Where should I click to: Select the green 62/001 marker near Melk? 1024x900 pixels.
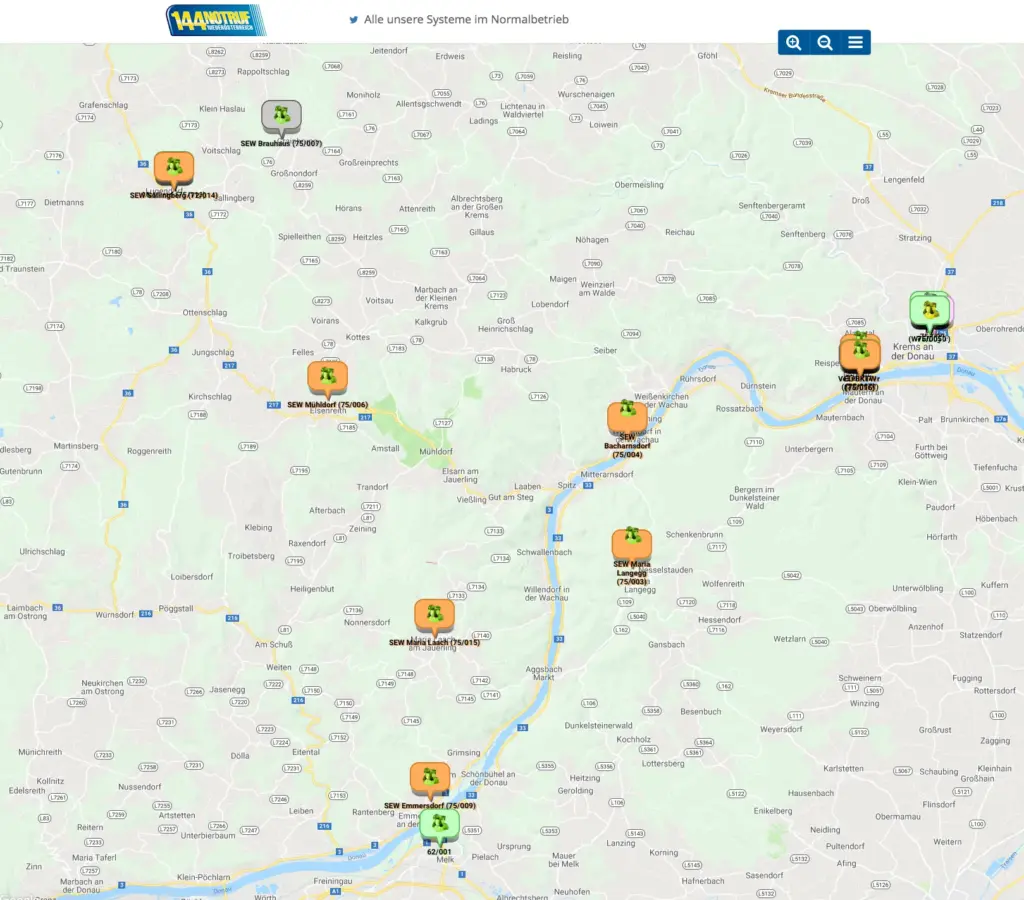pos(439,825)
